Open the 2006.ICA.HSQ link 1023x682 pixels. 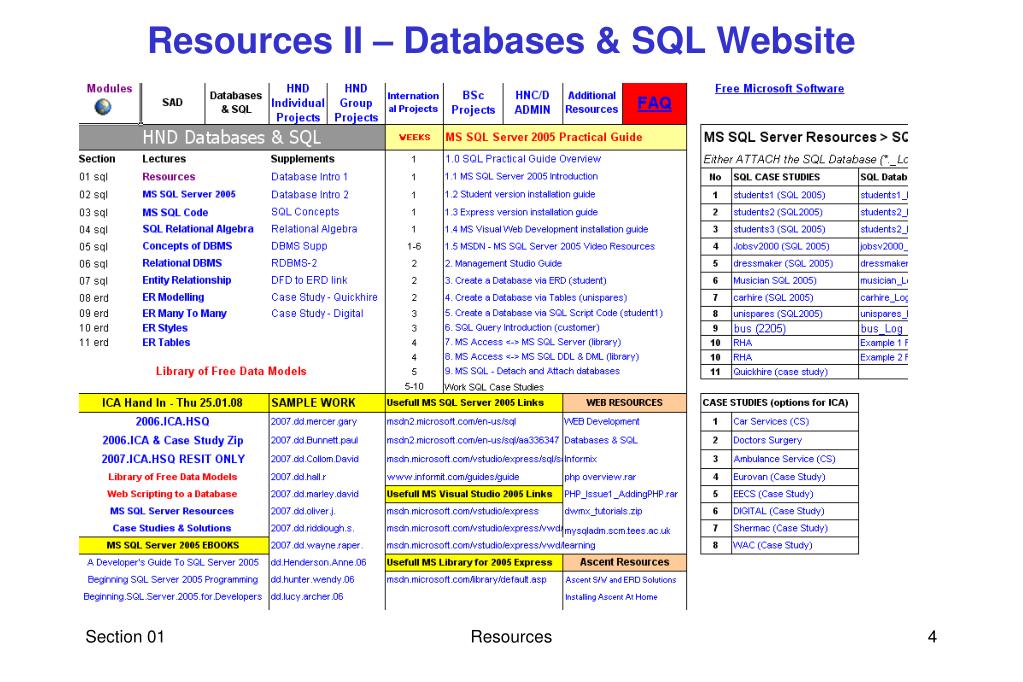(x=172, y=422)
